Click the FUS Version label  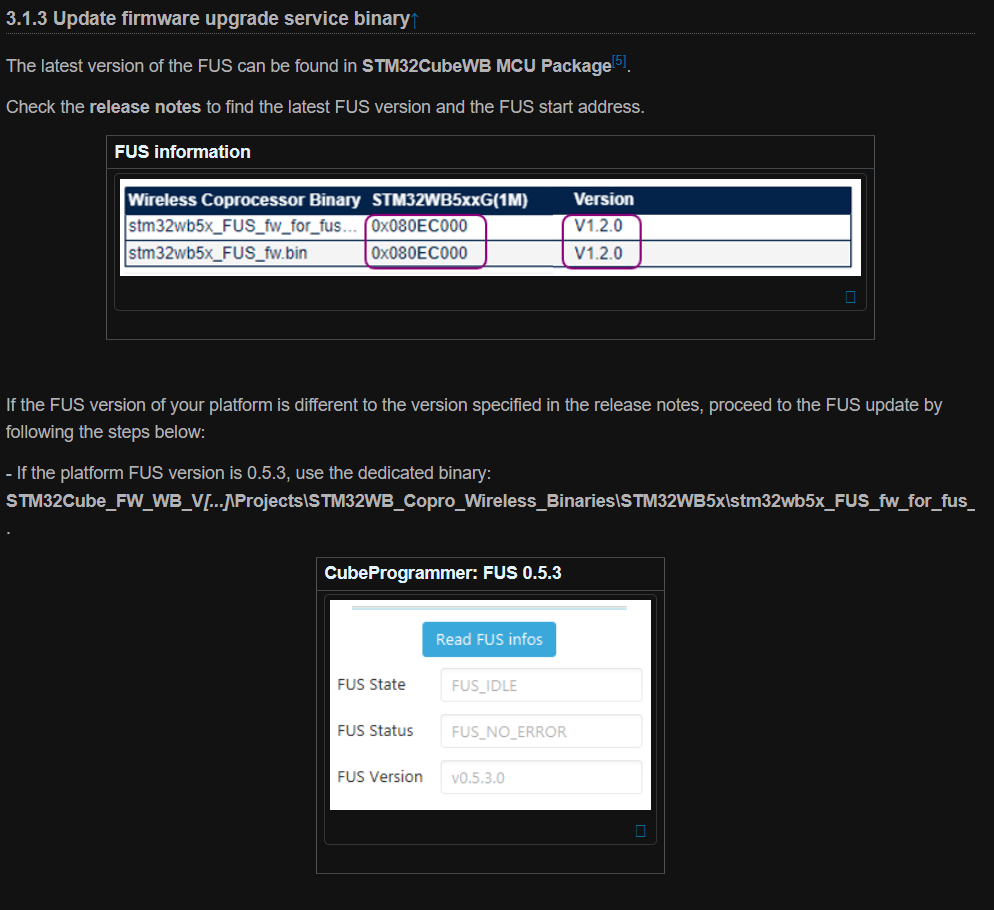380,777
